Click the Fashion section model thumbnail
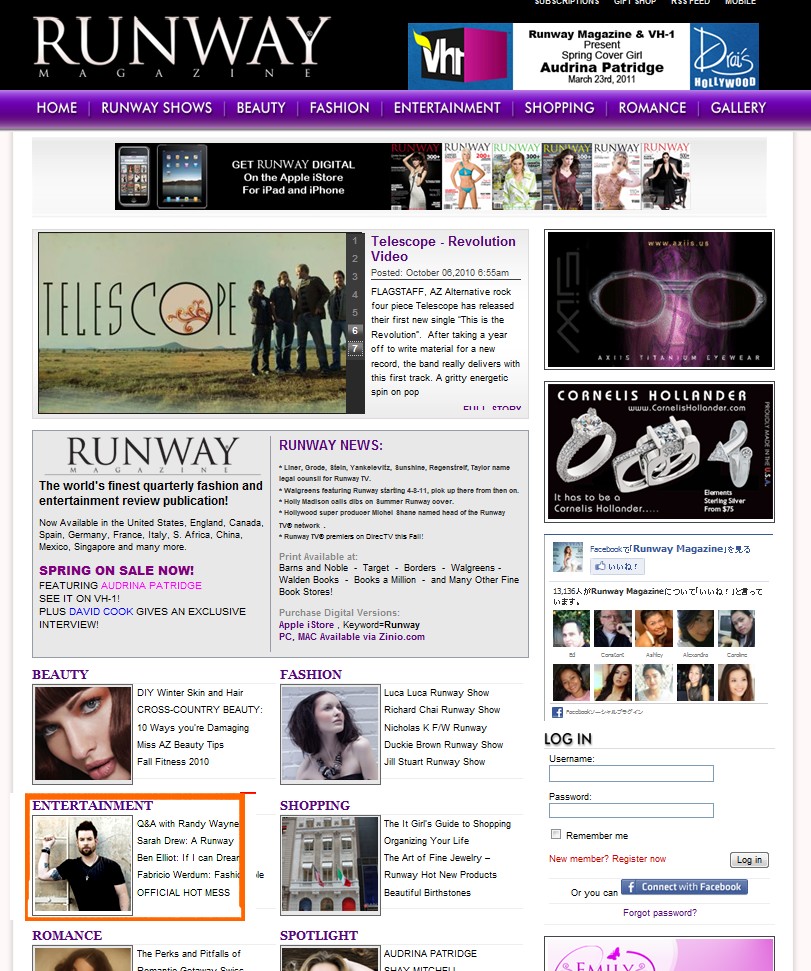The height and width of the screenshot is (971, 811). (x=331, y=733)
